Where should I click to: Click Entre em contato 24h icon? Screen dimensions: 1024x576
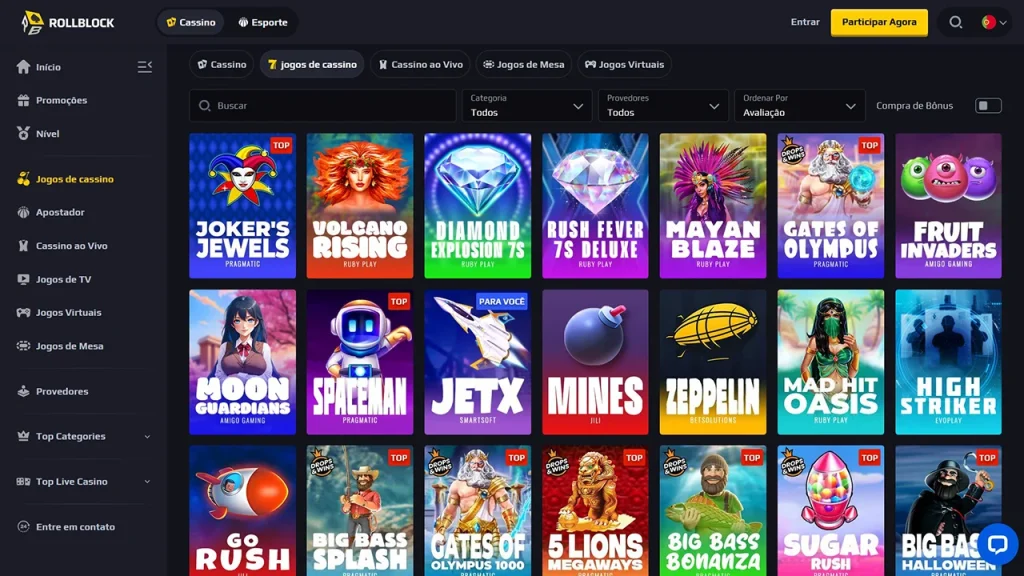click(x=24, y=526)
